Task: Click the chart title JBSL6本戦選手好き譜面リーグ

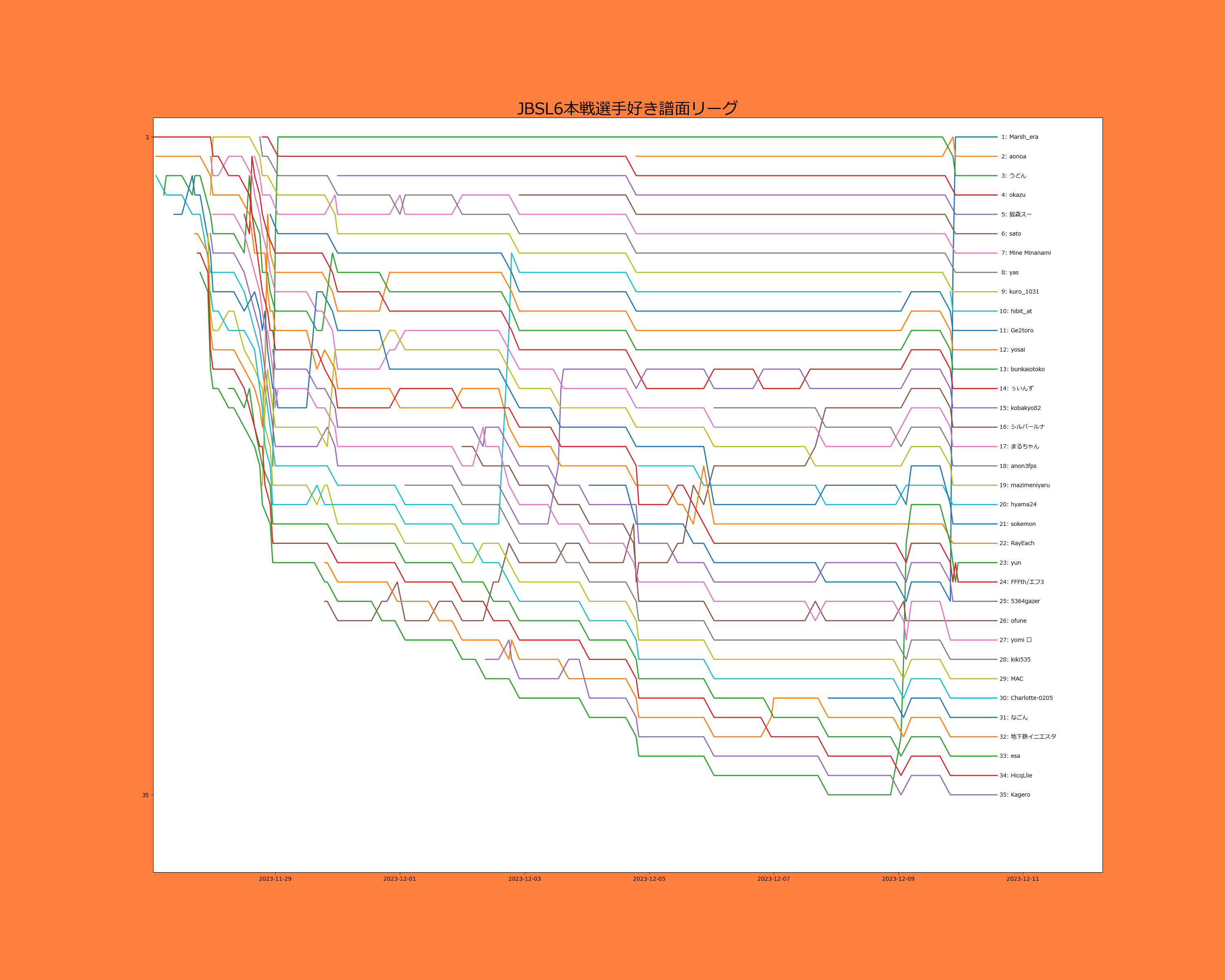Action: [627, 108]
